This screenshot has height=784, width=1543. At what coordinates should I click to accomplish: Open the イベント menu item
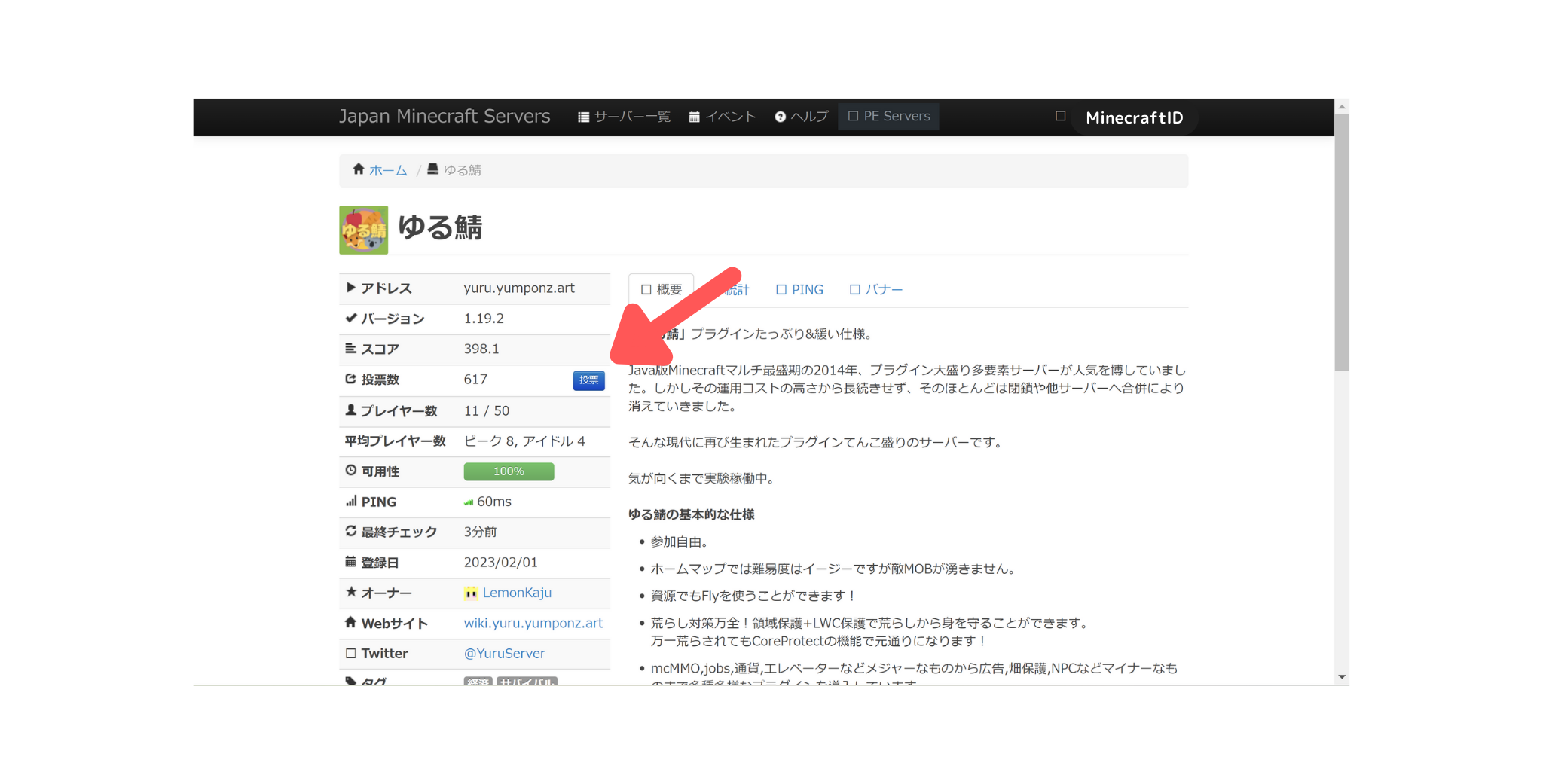coord(723,117)
